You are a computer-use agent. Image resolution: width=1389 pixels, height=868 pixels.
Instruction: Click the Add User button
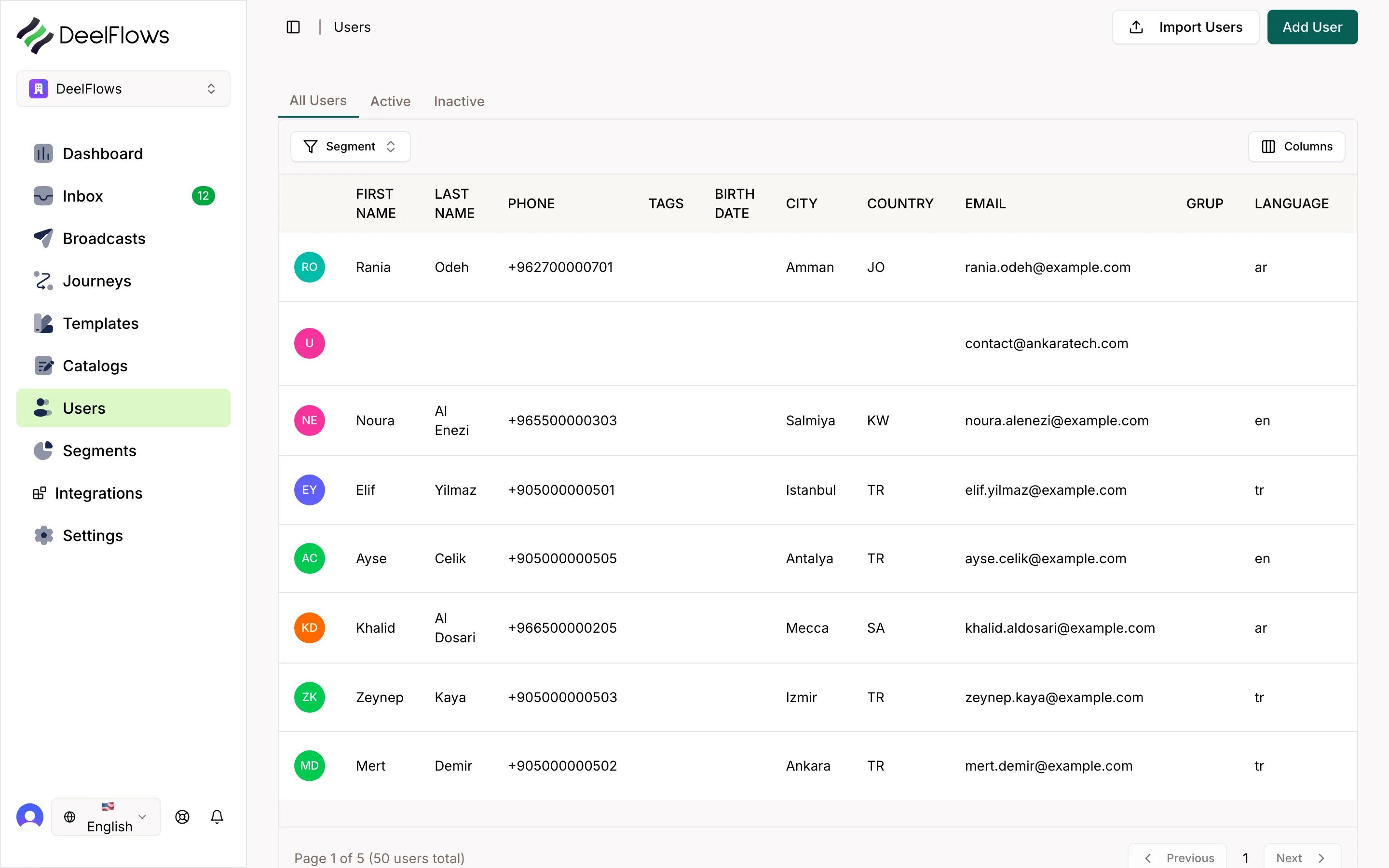[x=1313, y=27]
